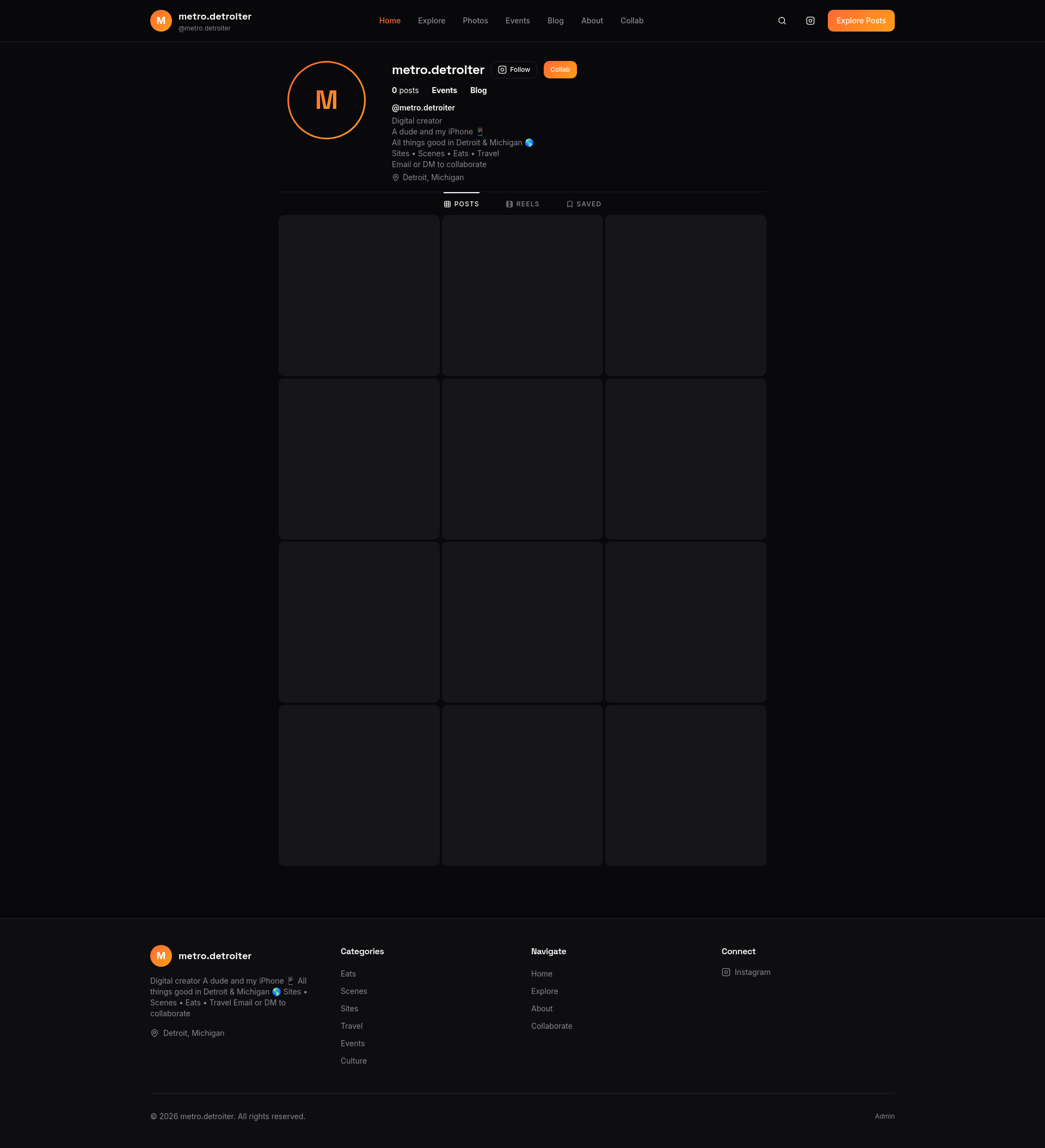Click metro.detroiter brand name in footer

click(214, 955)
